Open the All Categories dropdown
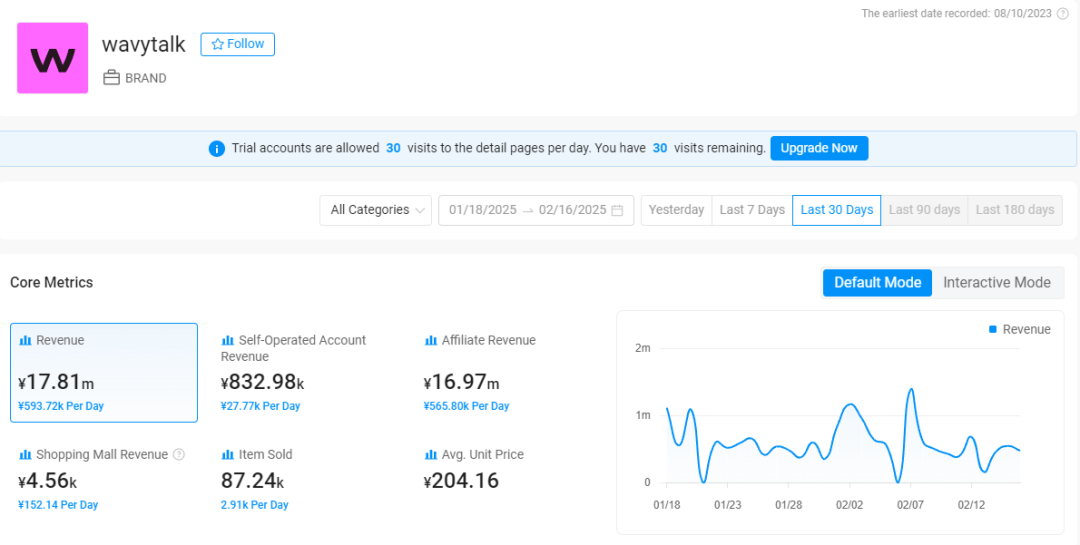 click(376, 210)
